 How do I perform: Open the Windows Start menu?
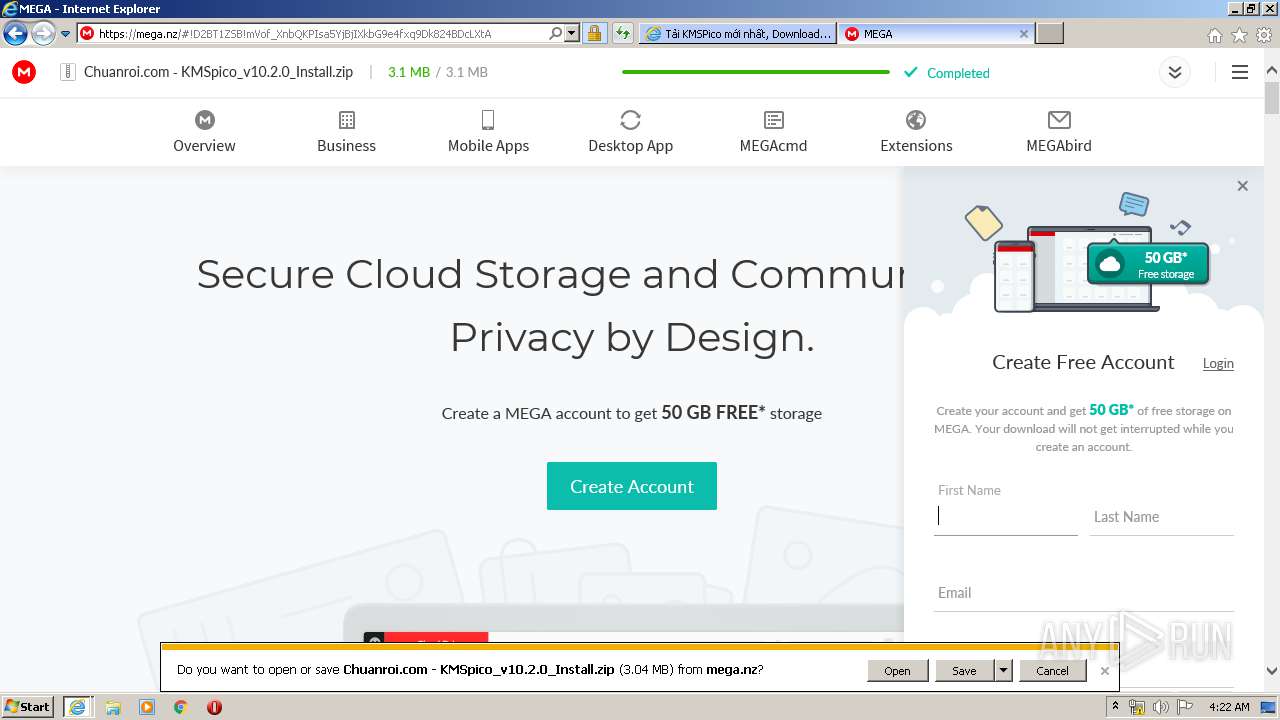(x=28, y=707)
